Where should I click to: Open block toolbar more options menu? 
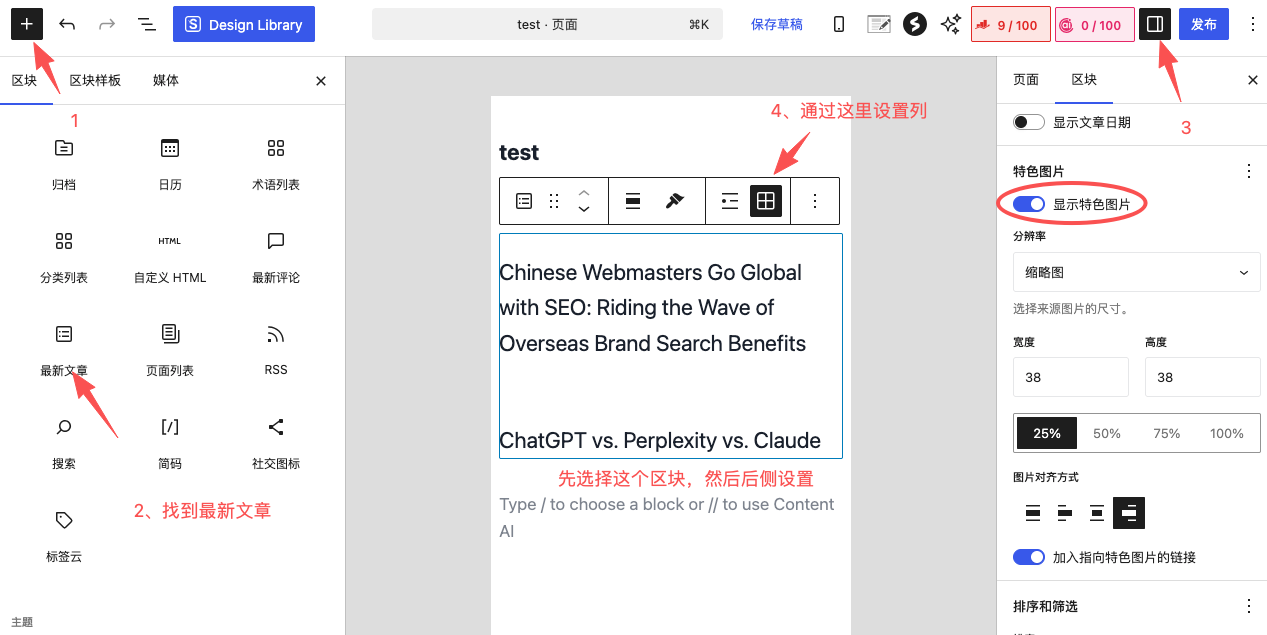point(815,201)
